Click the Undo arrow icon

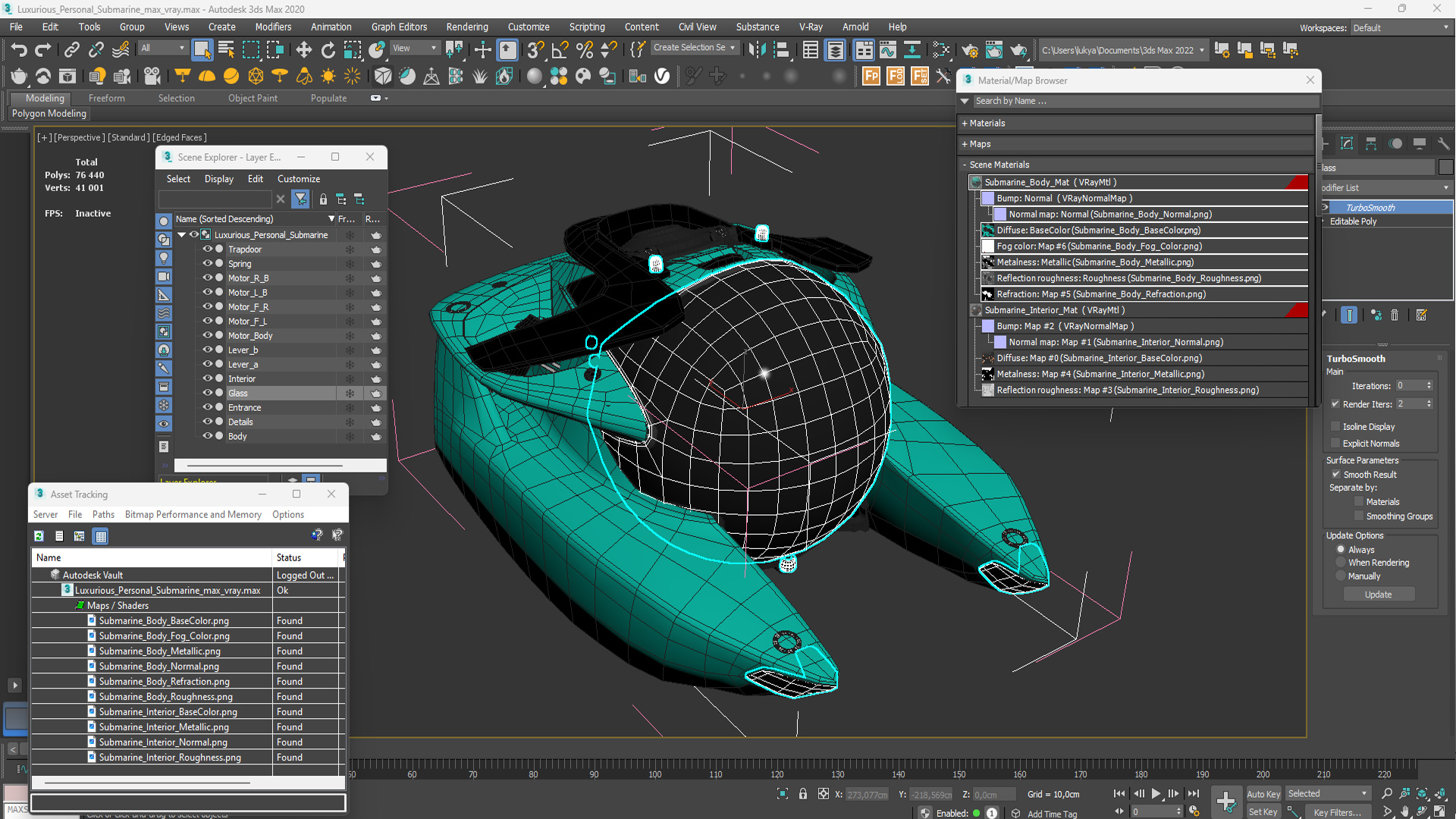point(18,50)
